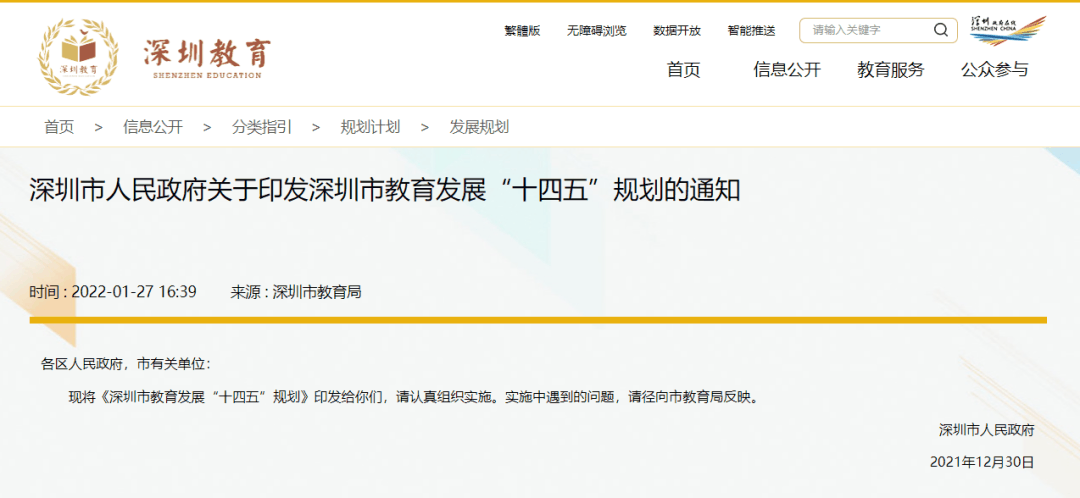Click the article title about 十四五 规划
The height and width of the screenshot is (498, 1080).
[x=385, y=190]
